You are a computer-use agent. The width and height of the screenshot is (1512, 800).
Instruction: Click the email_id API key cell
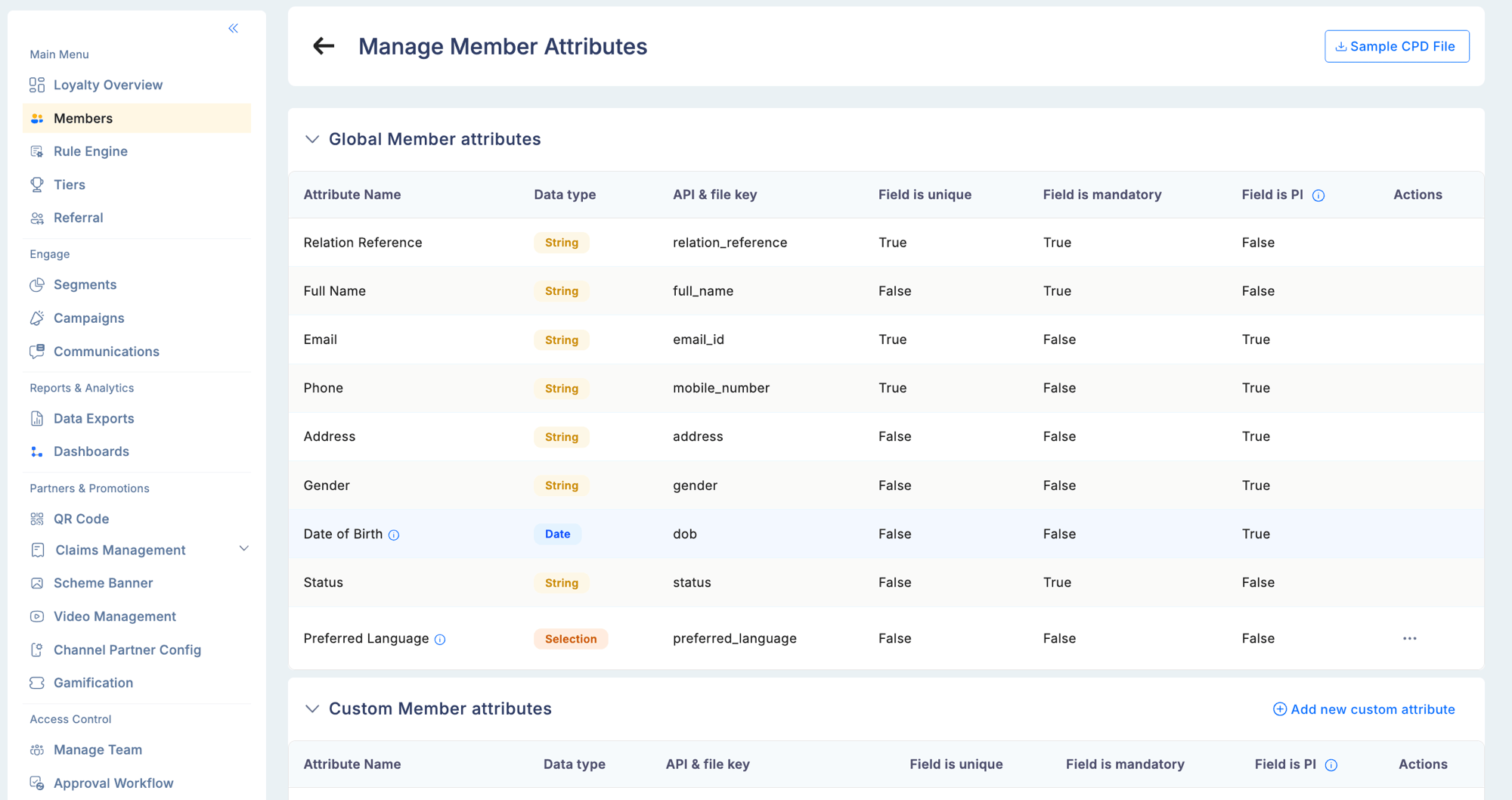[x=699, y=340]
